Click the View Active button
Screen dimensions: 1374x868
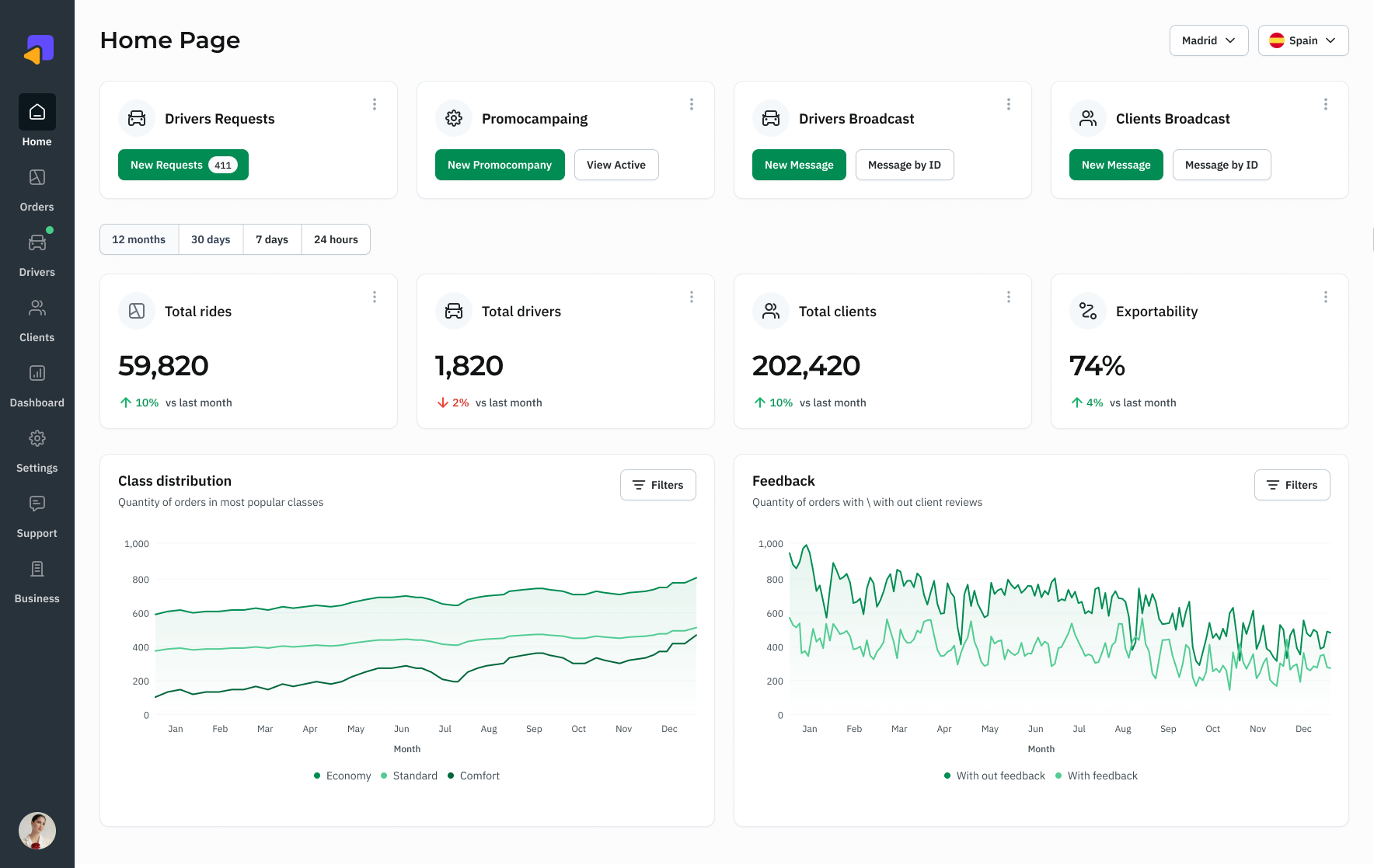tap(616, 165)
